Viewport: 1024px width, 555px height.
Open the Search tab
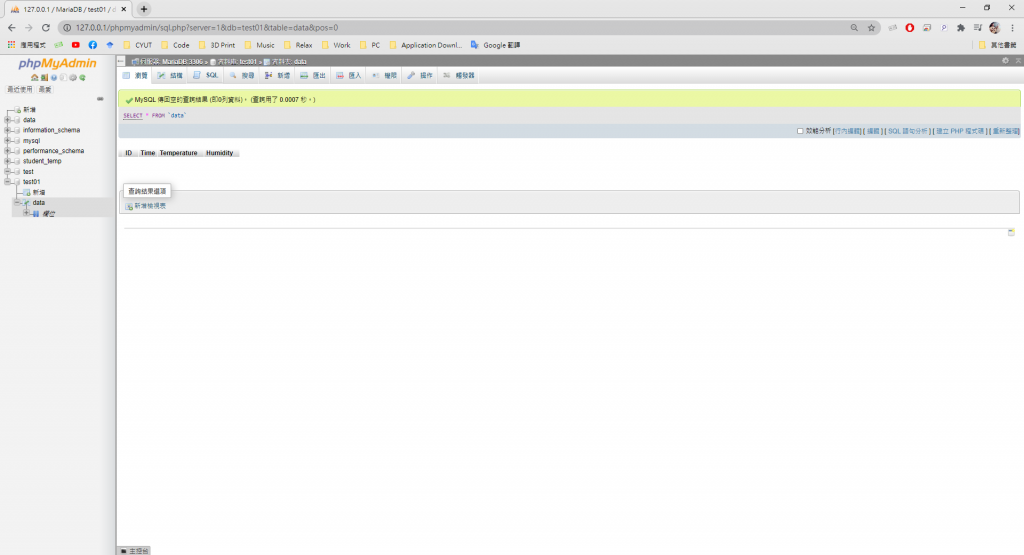click(242, 76)
